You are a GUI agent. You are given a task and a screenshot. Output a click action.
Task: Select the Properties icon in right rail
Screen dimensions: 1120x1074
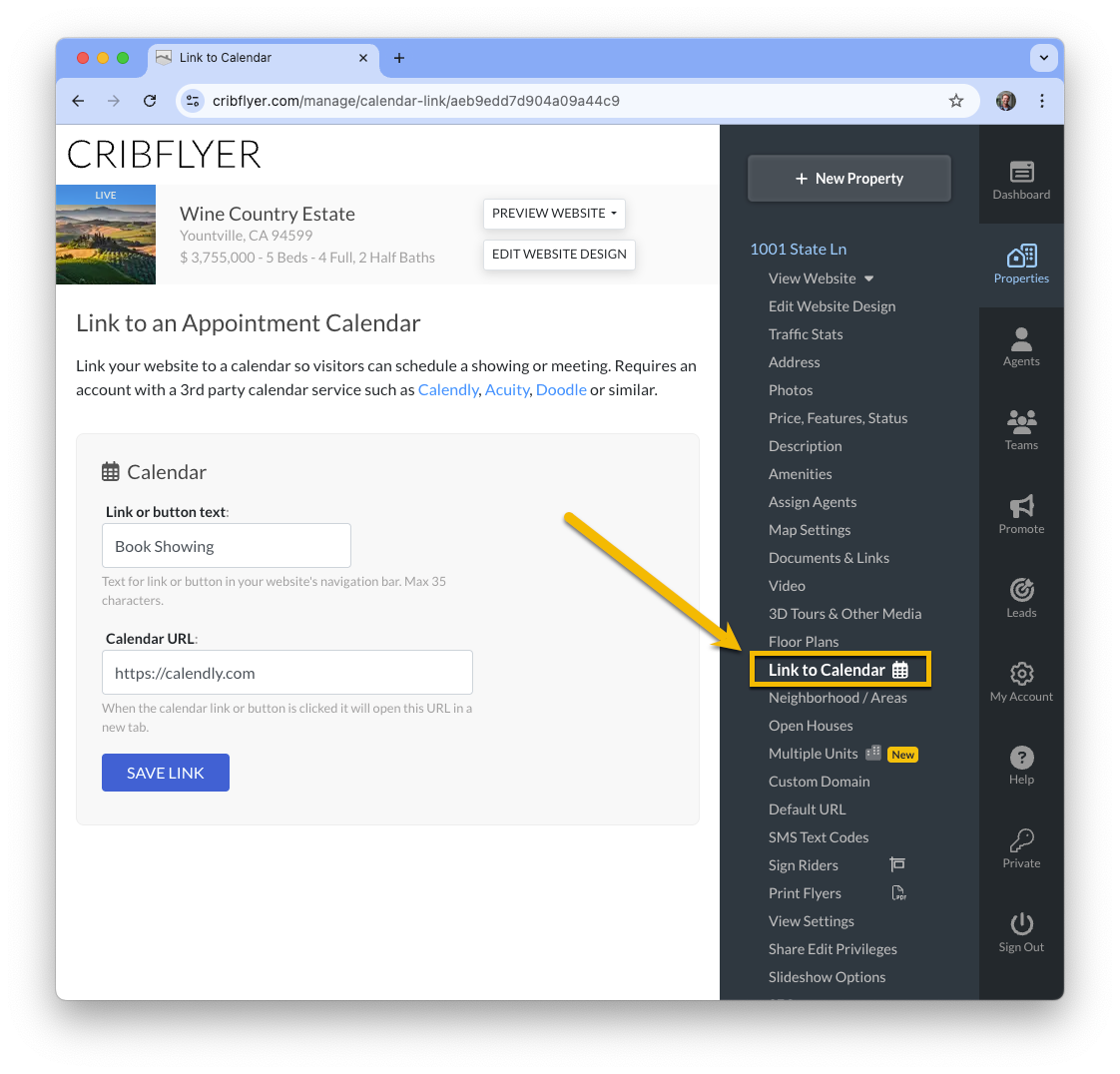coord(1021,255)
